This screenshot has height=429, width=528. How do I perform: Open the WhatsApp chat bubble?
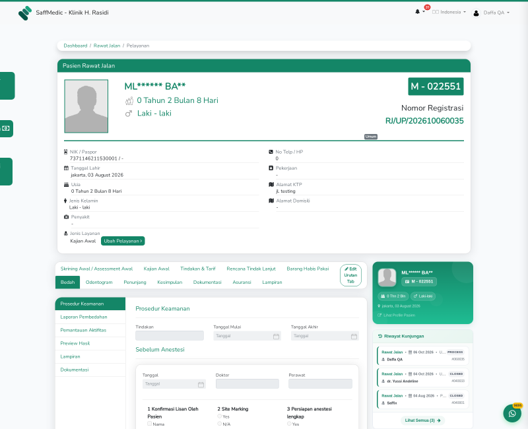coord(512,413)
